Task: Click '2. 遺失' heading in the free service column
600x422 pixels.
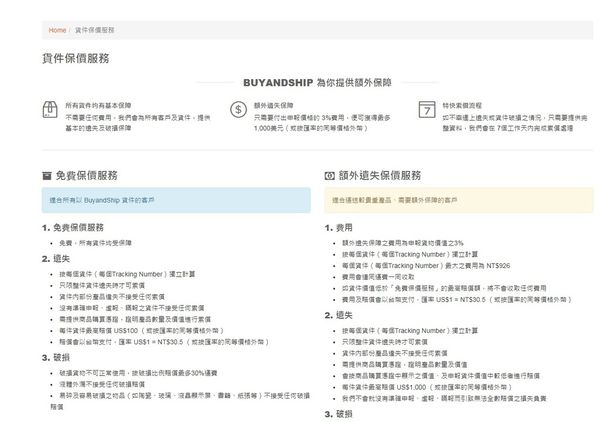Action: point(56,258)
